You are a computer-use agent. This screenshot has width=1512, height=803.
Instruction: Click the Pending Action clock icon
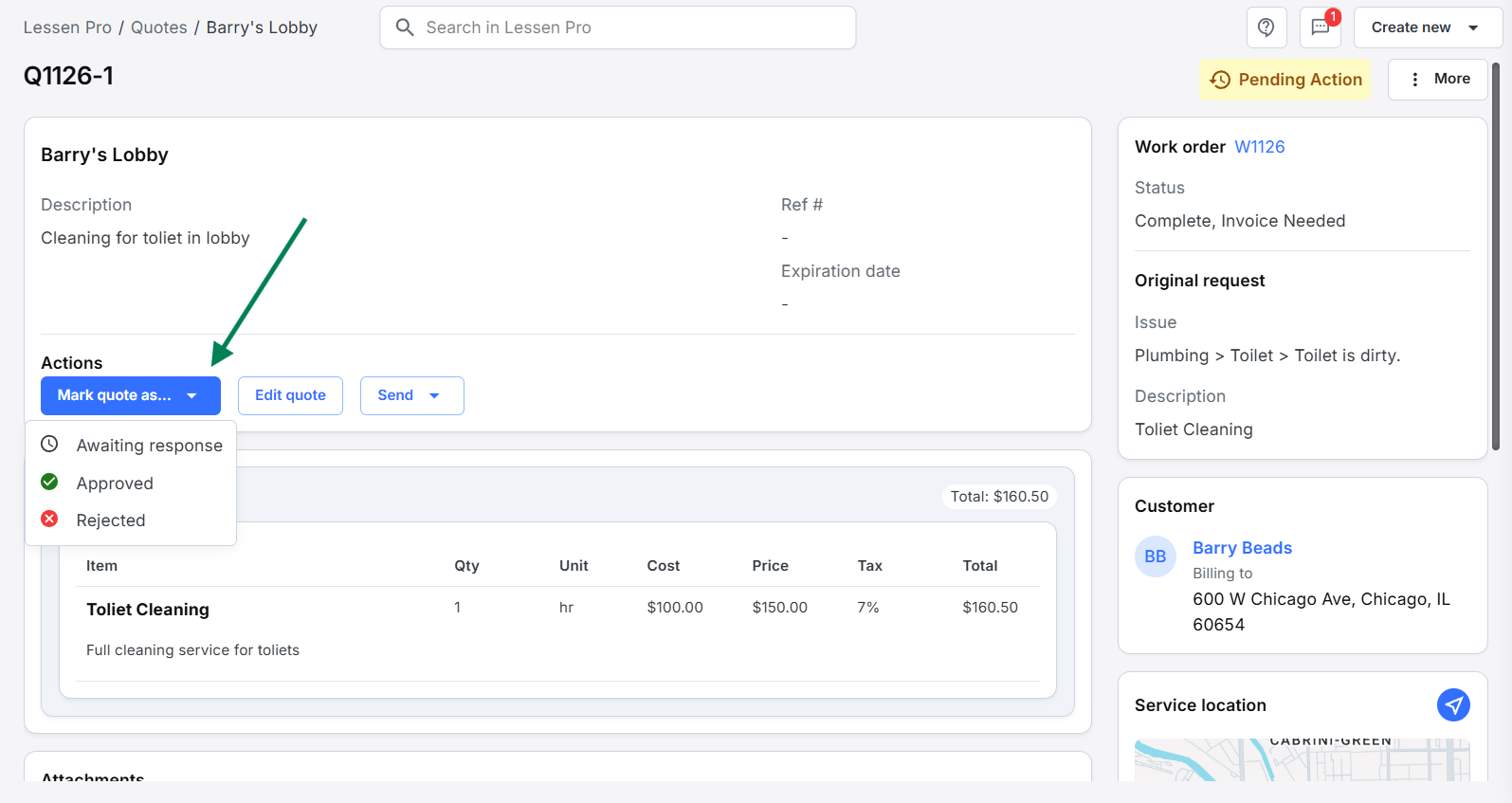(x=1220, y=80)
